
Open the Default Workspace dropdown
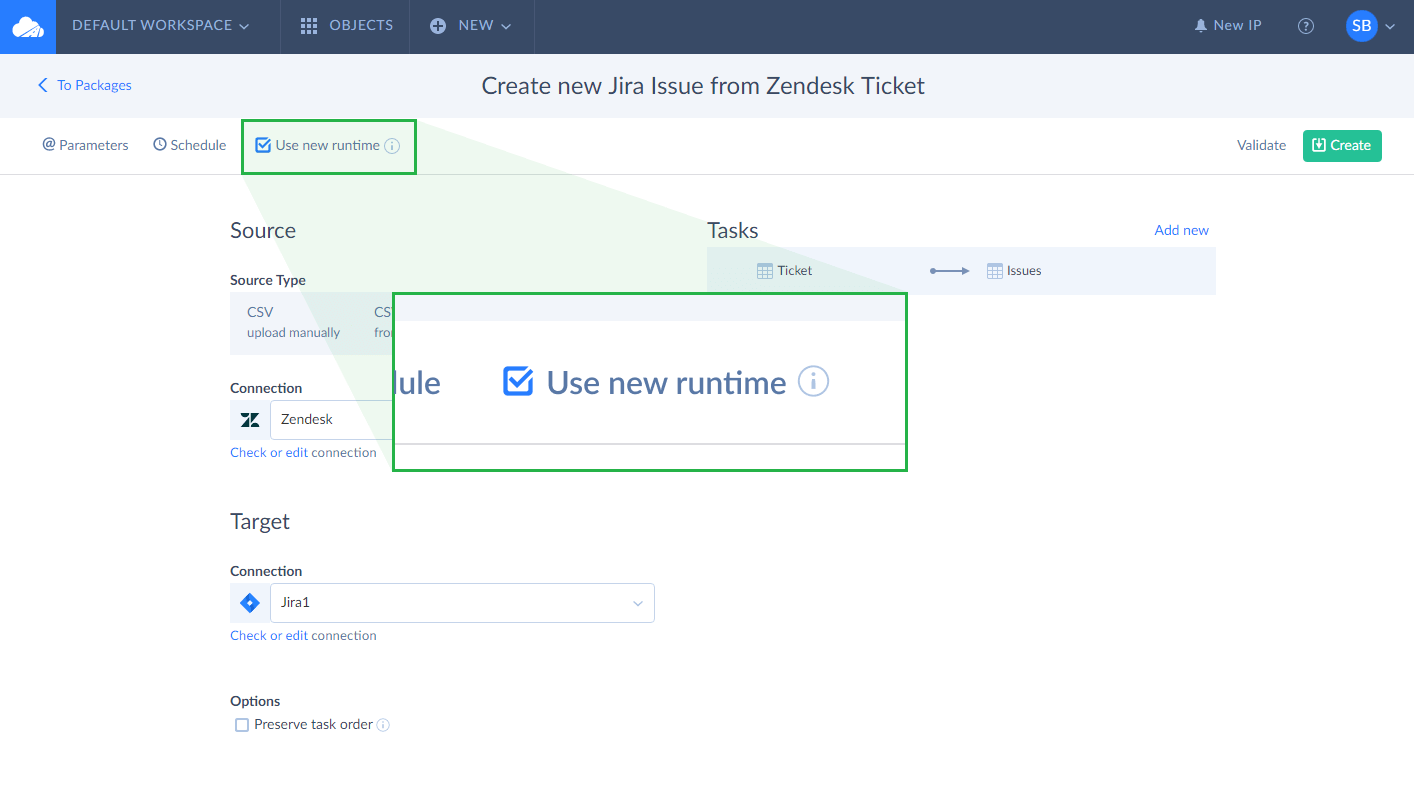click(x=161, y=26)
